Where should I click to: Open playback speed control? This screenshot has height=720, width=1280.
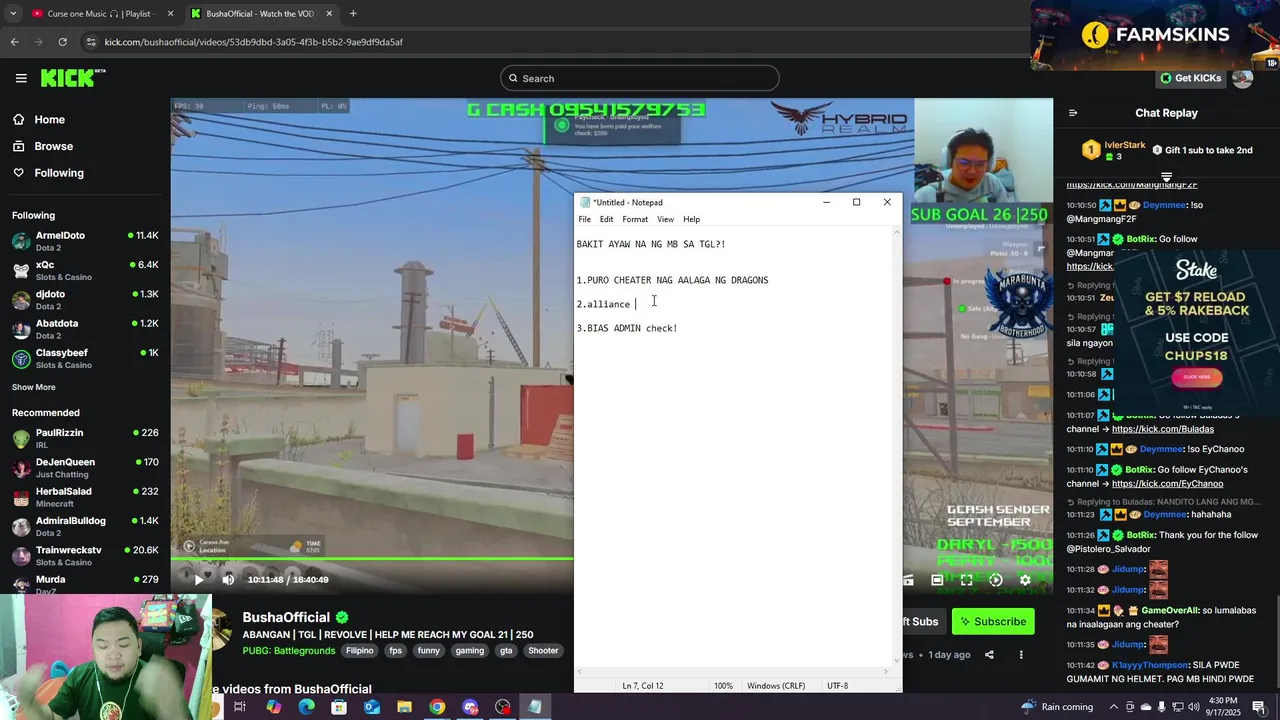coord(996,580)
